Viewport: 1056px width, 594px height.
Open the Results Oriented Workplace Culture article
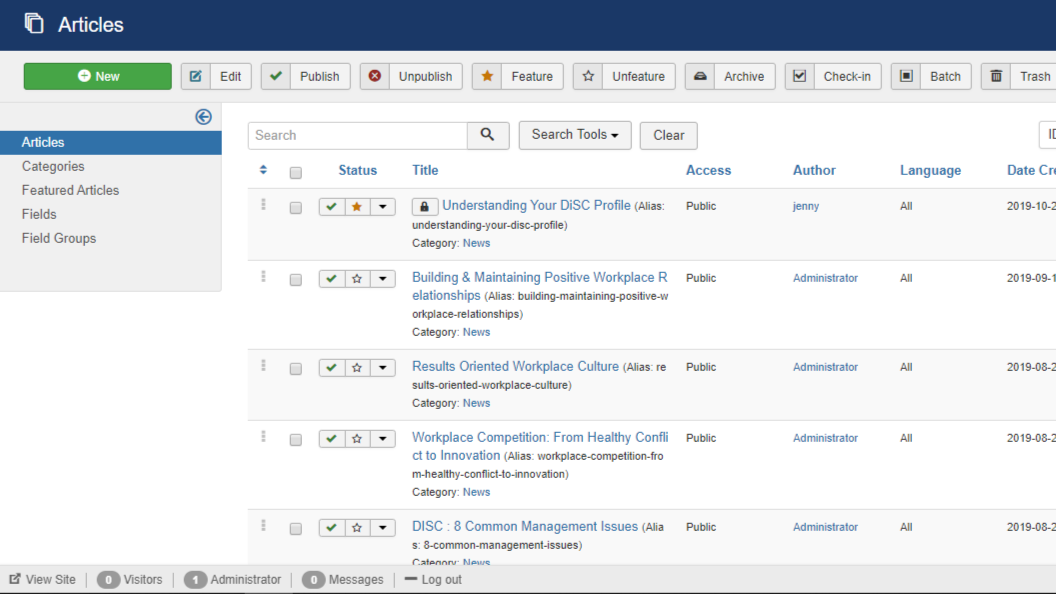pyautogui.click(x=515, y=366)
